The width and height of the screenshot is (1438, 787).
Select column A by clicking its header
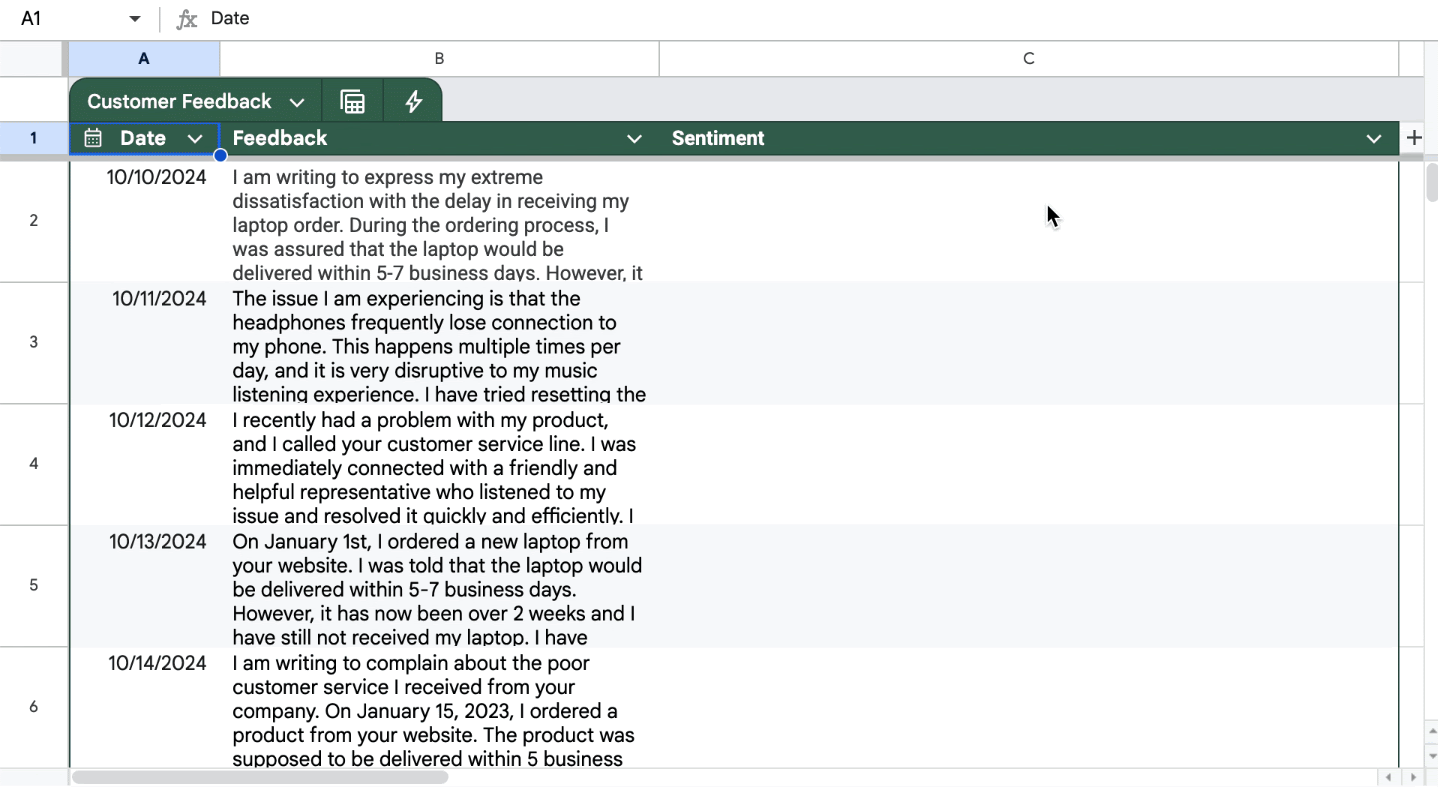coord(143,58)
